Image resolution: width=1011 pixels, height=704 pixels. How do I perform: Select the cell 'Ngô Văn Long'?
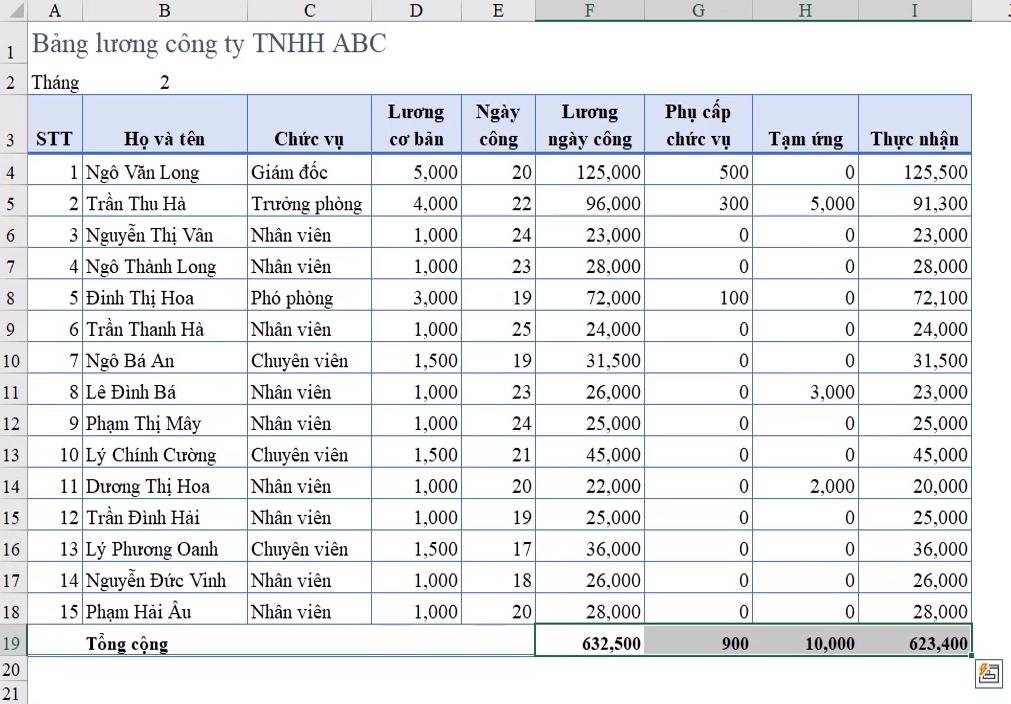(164, 171)
